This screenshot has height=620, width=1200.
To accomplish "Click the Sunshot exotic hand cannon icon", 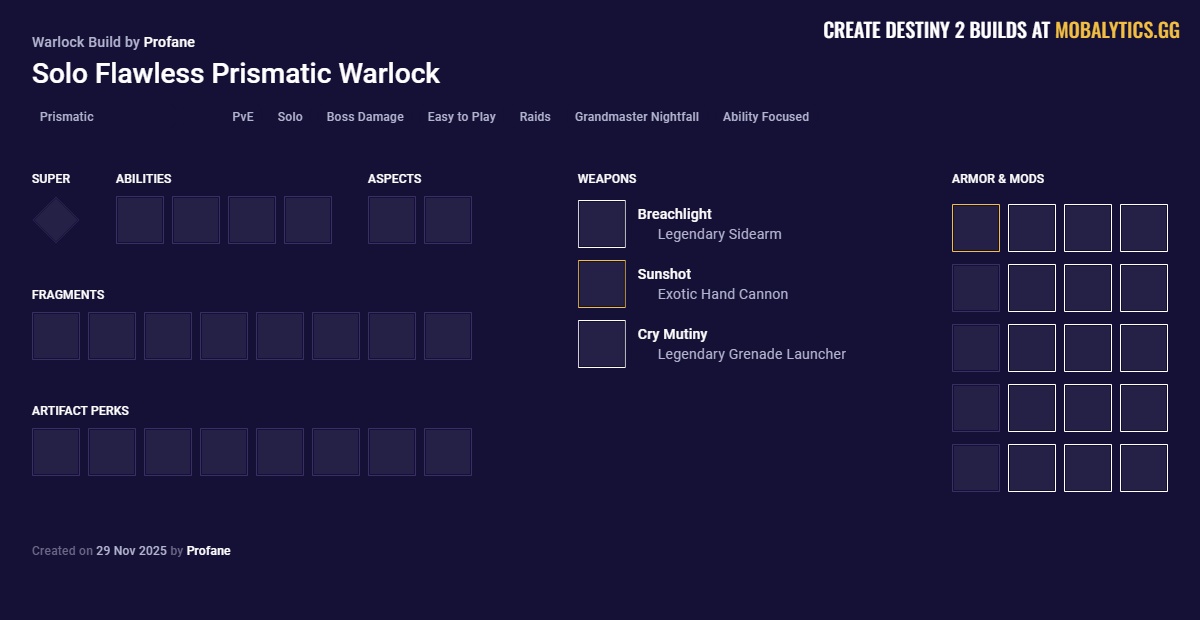I will pos(601,283).
